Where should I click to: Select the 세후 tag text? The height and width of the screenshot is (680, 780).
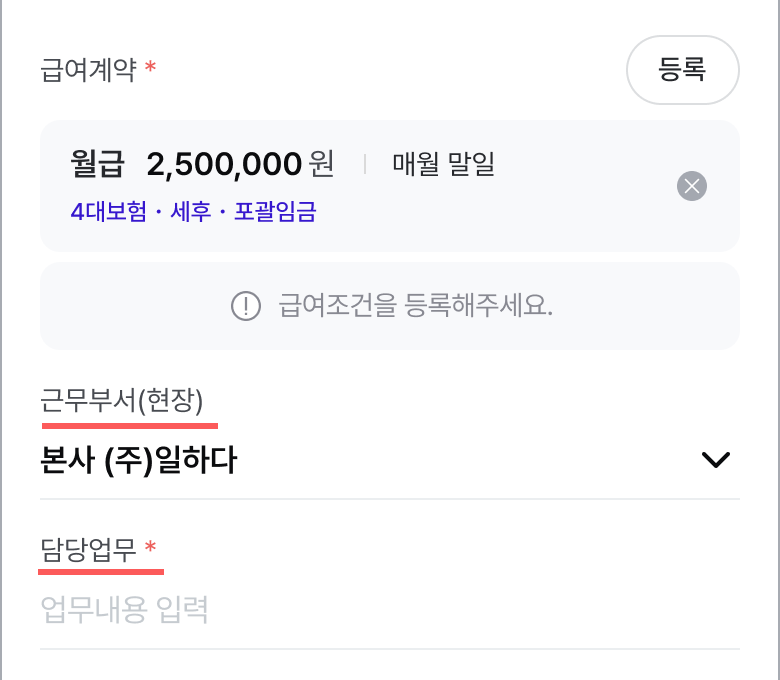coord(191,211)
